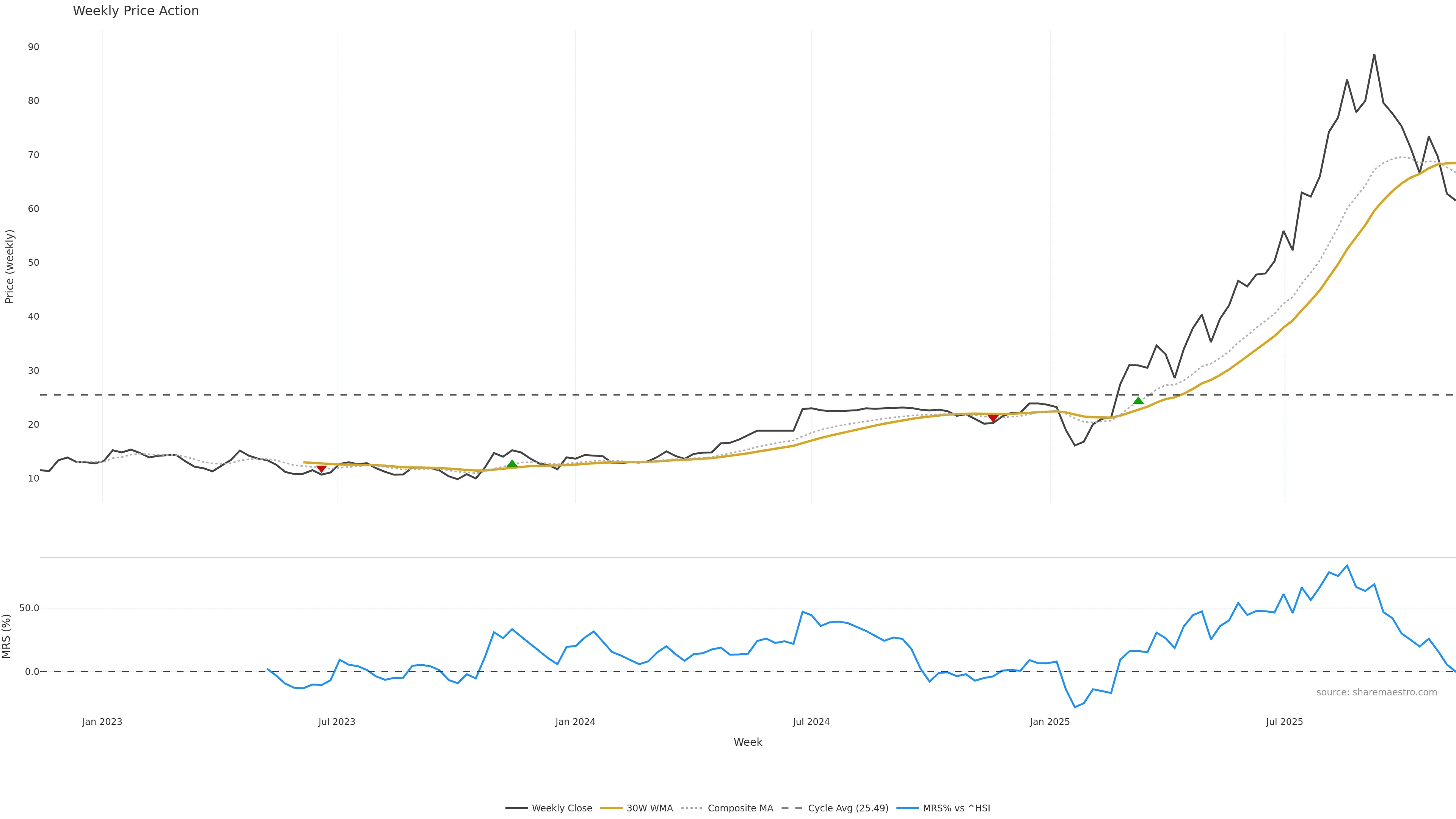Click the red down-triangle marker near Jul 2023
The height and width of the screenshot is (819, 1456).
321,469
